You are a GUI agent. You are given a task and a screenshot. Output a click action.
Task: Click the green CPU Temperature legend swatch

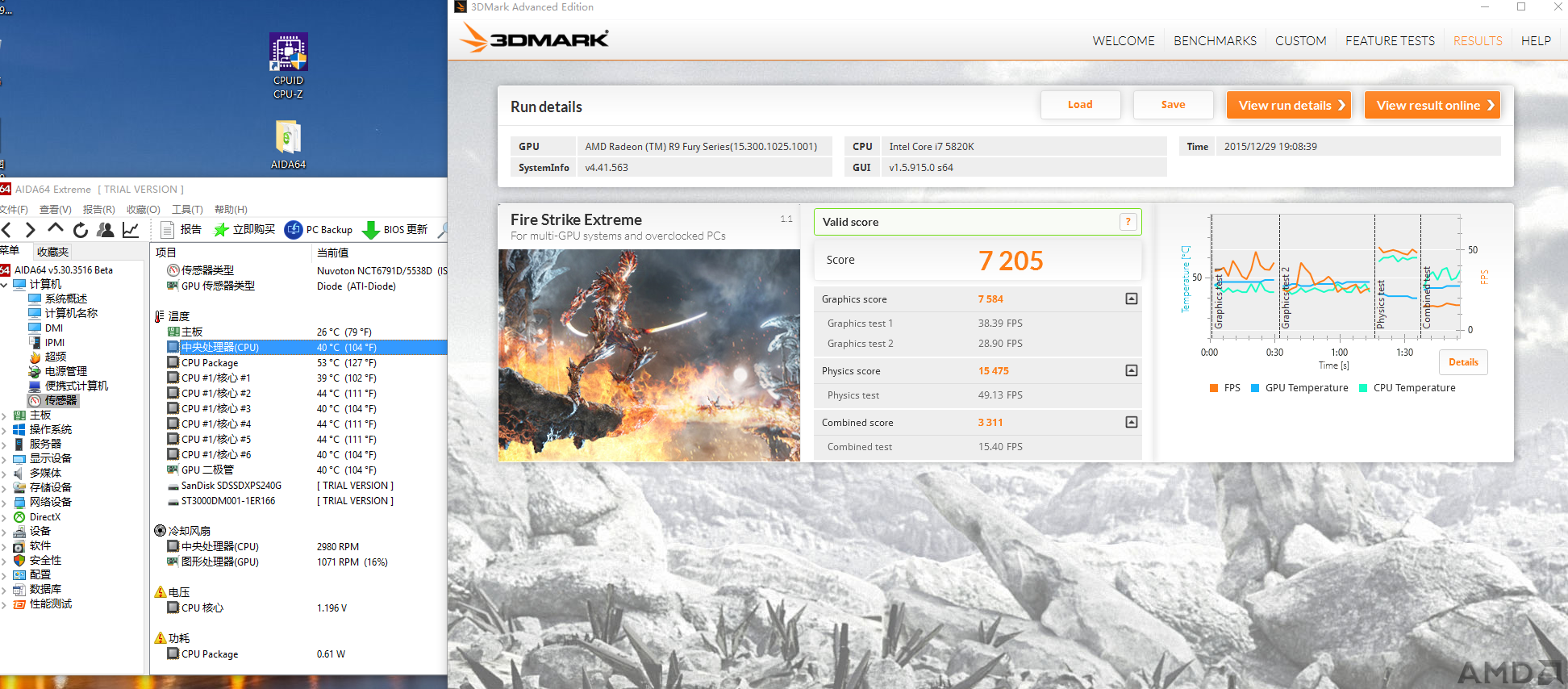point(1363,388)
